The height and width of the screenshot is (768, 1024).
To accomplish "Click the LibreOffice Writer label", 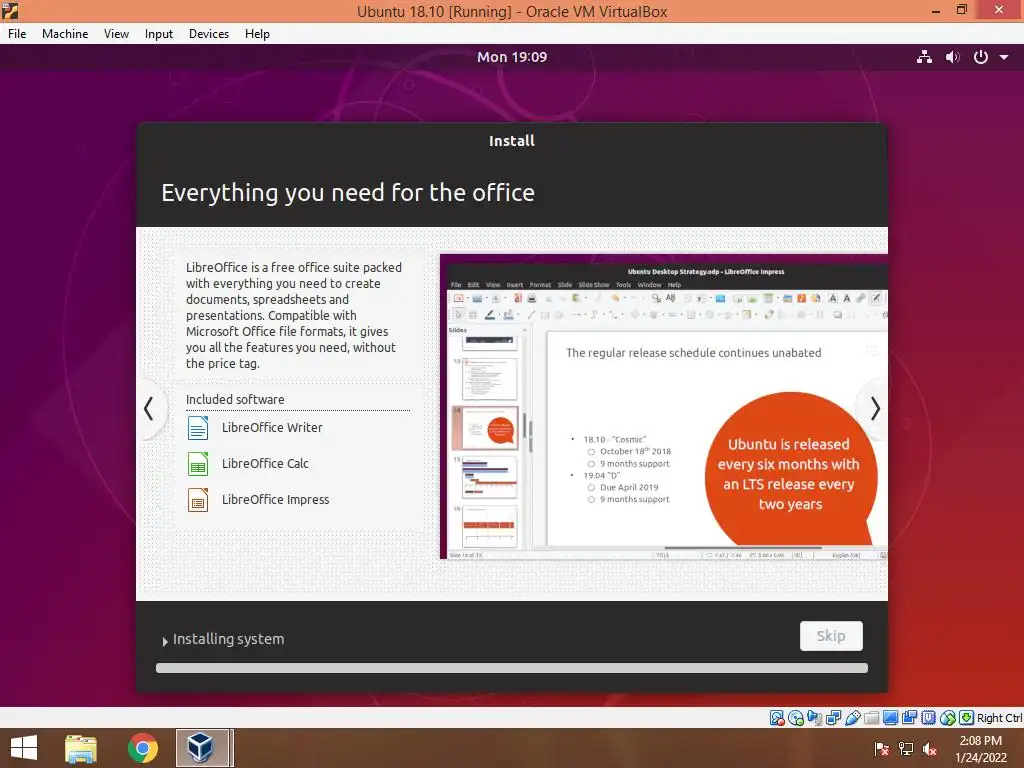I will tap(272, 428).
